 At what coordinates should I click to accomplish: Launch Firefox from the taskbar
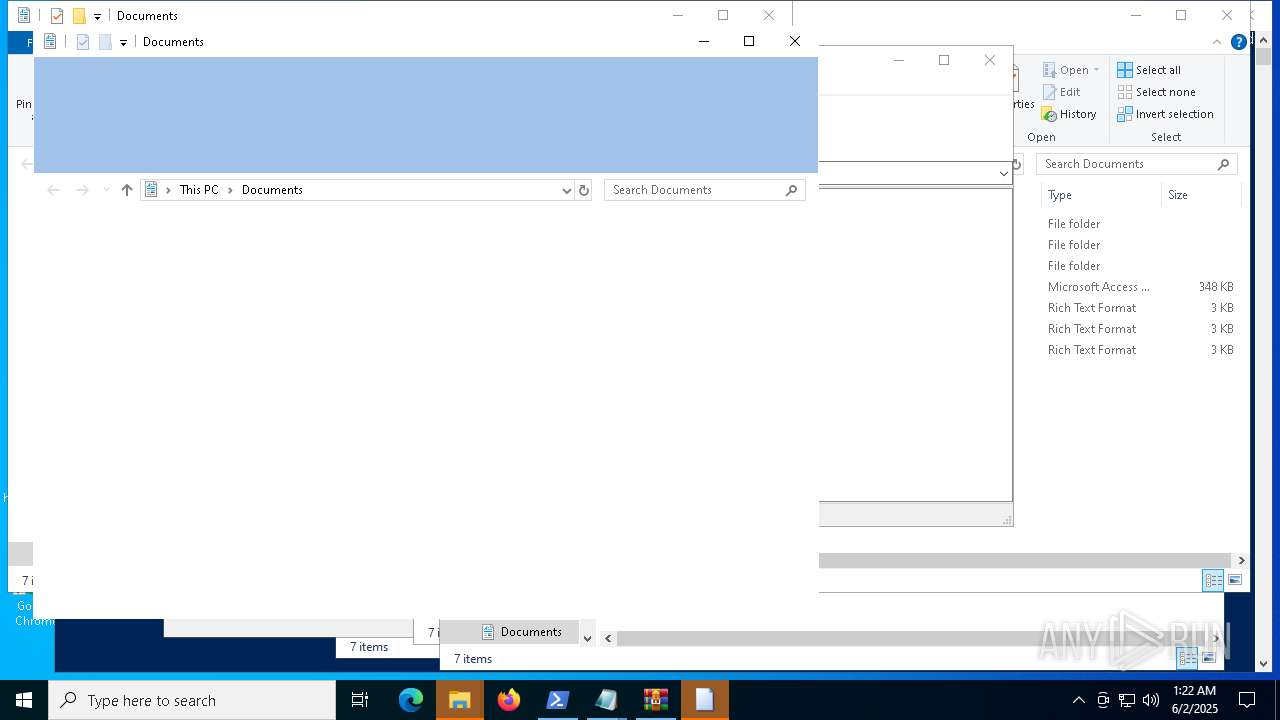509,700
